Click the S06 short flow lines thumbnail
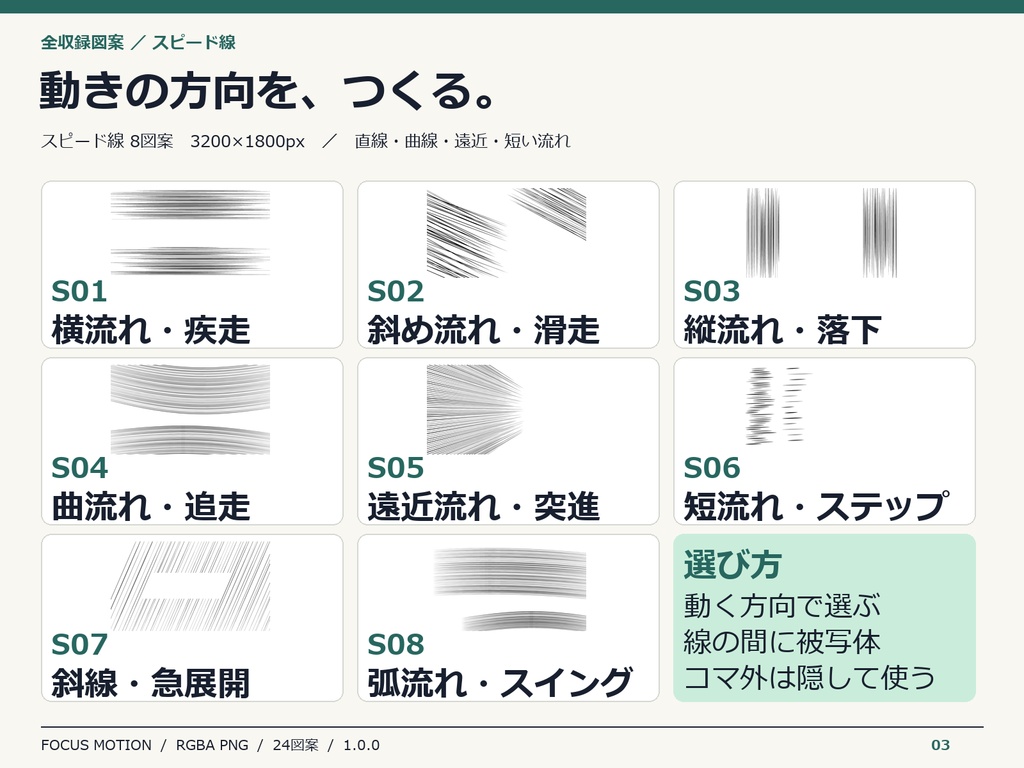This screenshot has width=1024, height=768. [777, 406]
